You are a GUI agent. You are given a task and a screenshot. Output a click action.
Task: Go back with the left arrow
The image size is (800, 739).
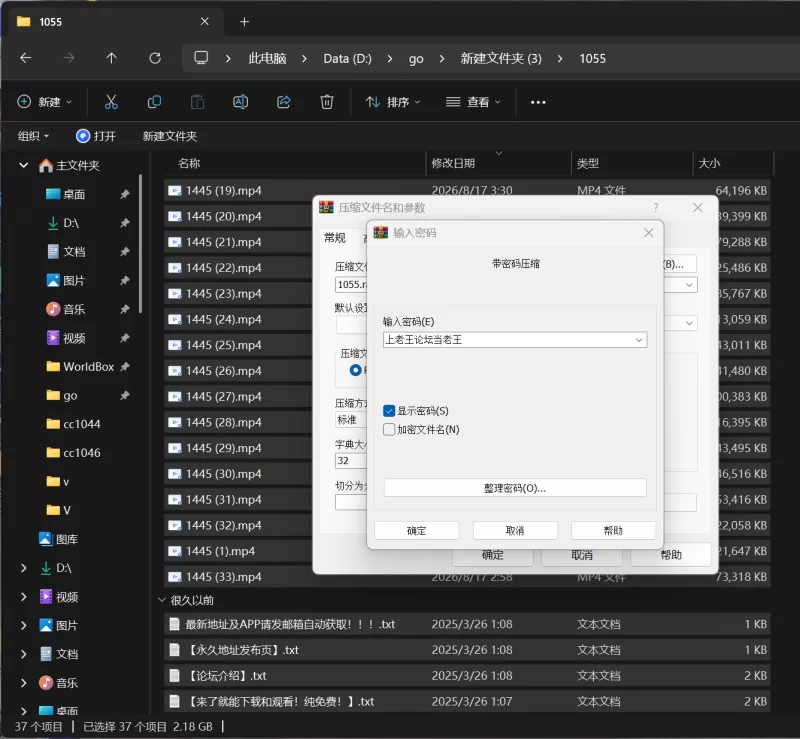(x=26, y=58)
